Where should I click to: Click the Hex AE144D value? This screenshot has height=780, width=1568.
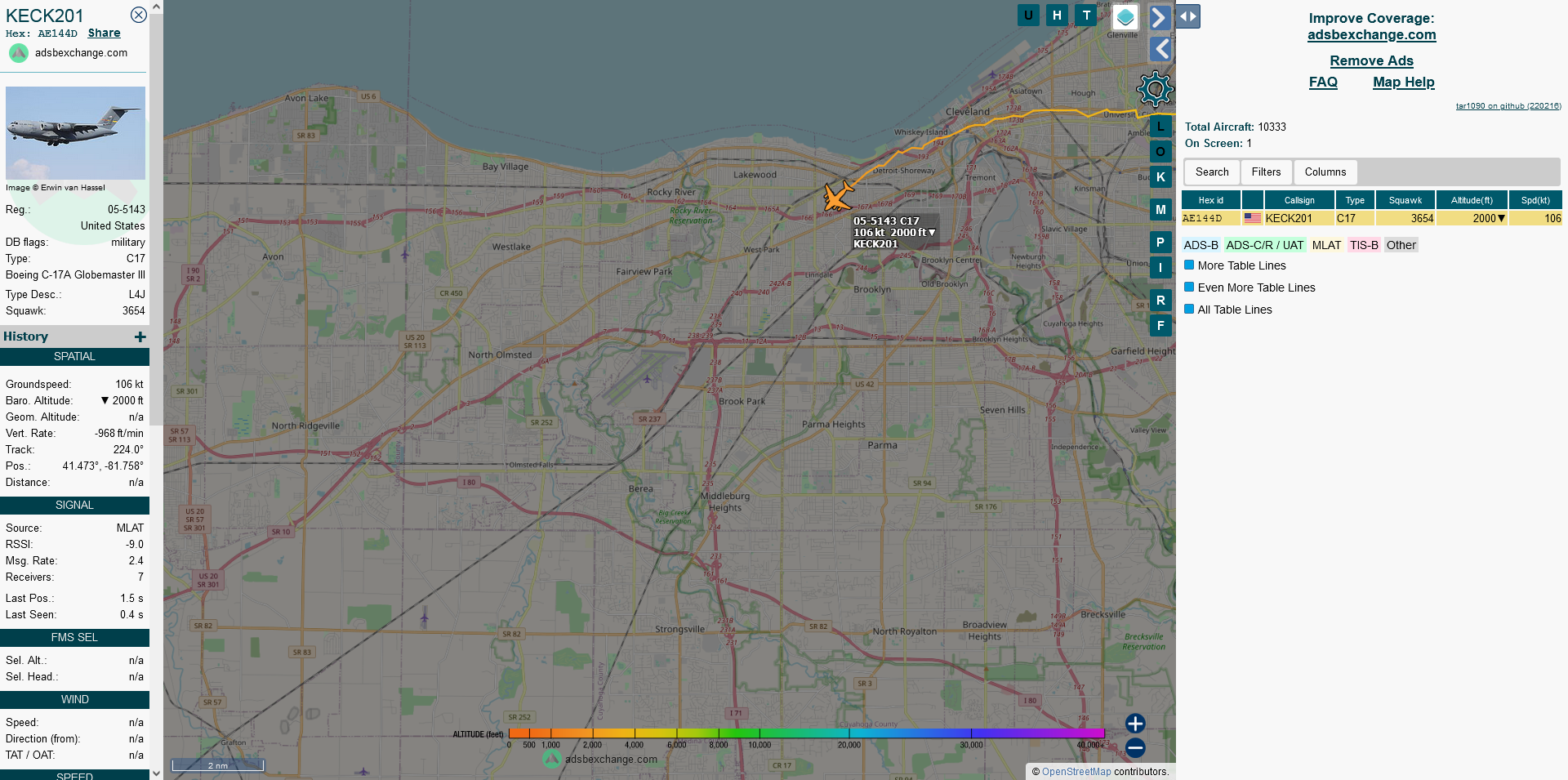pyautogui.click(x=57, y=34)
